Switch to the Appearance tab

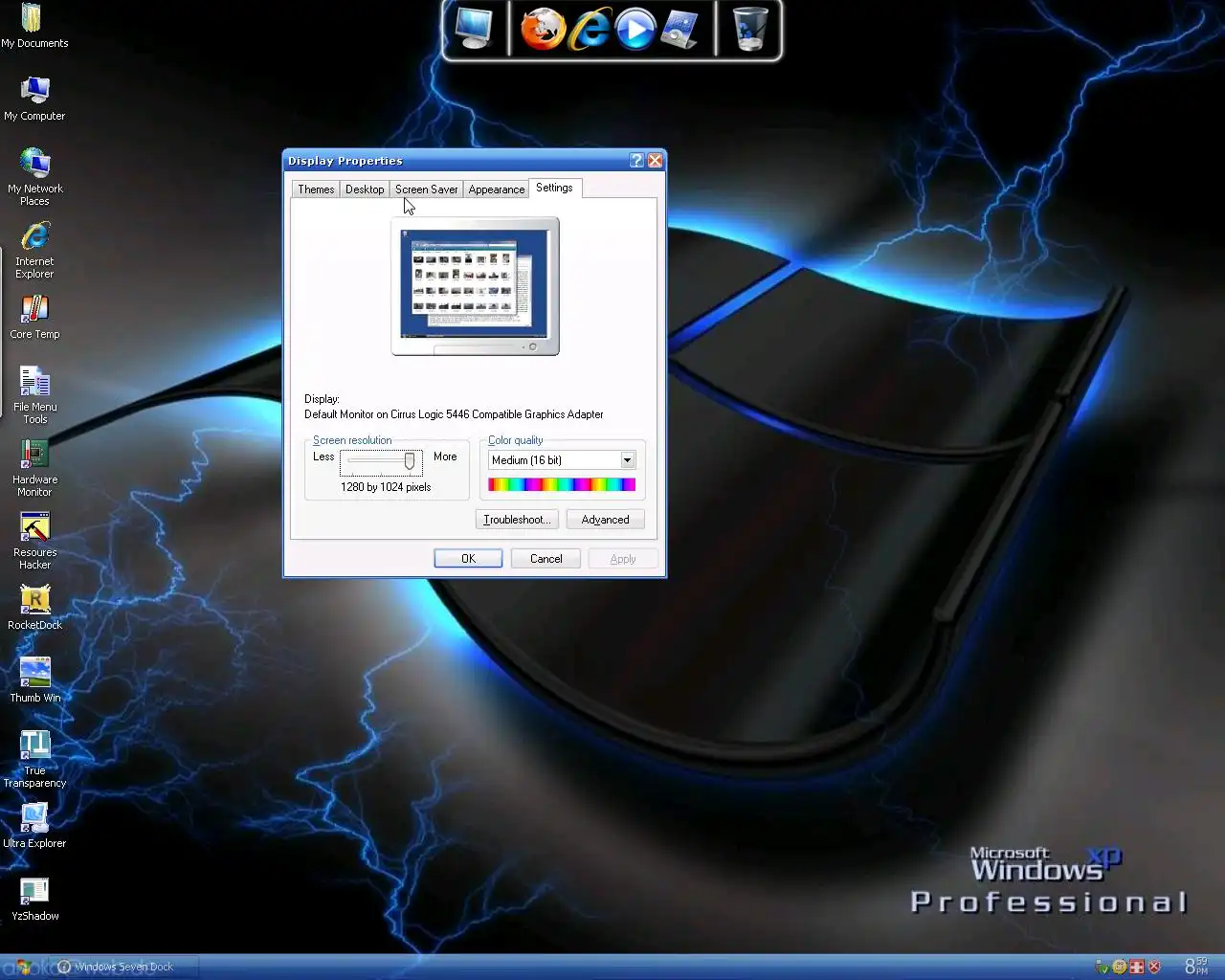(x=497, y=189)
